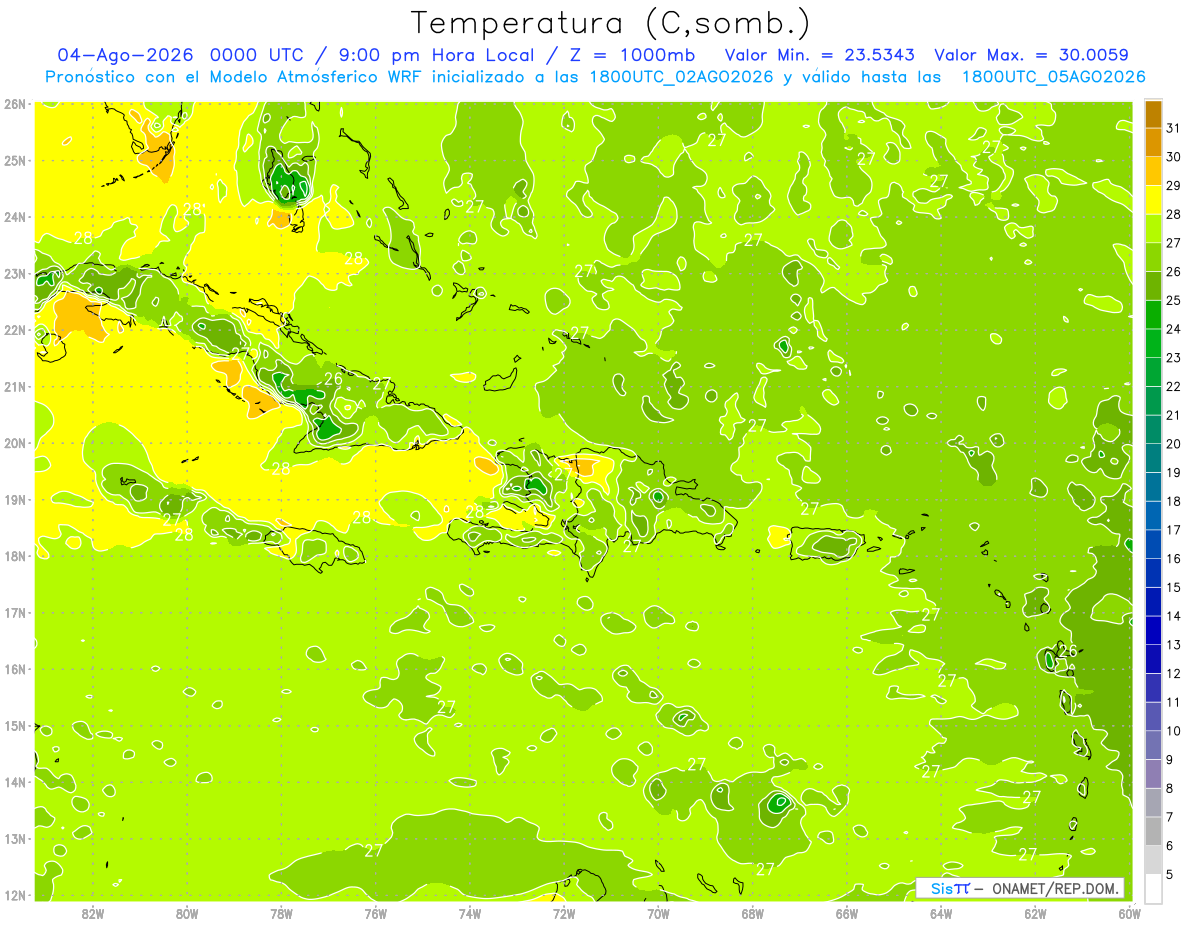Viewport: 1200px width, 927px height.
Task: Click the latitude label "23N"
Action: (14, 273)
